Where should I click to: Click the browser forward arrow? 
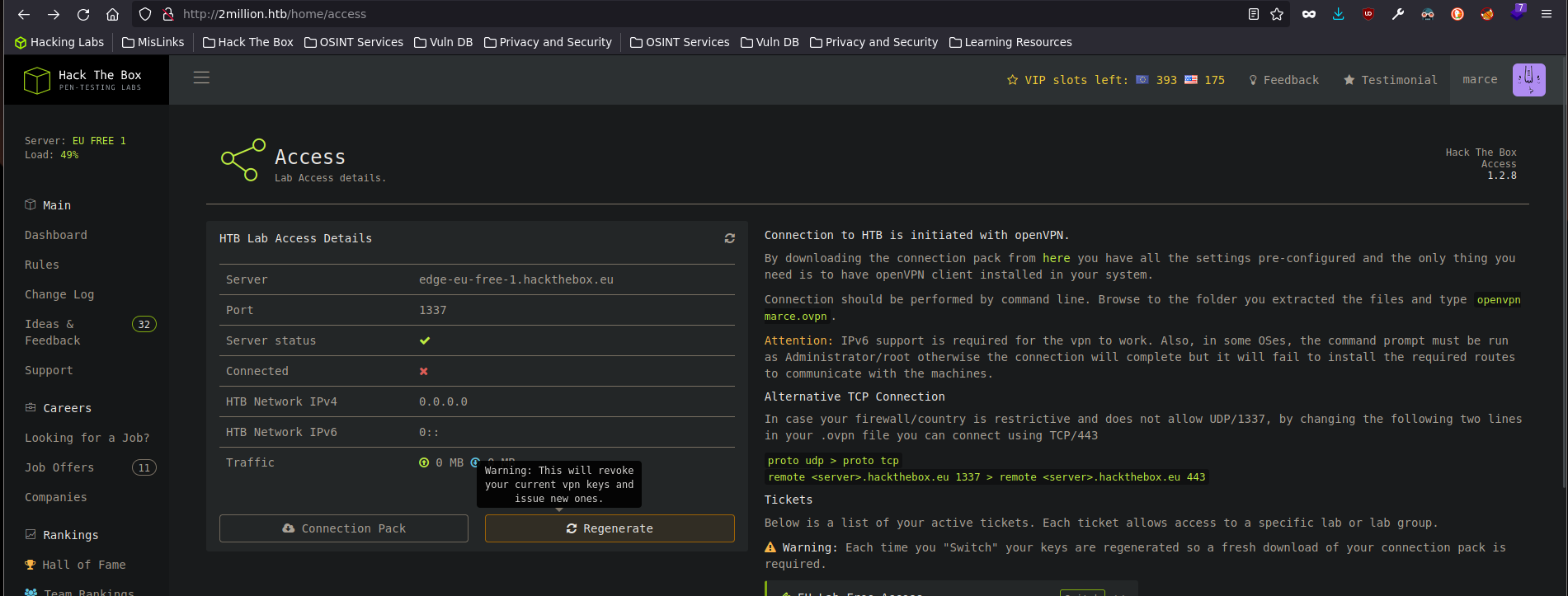(54, 14)
